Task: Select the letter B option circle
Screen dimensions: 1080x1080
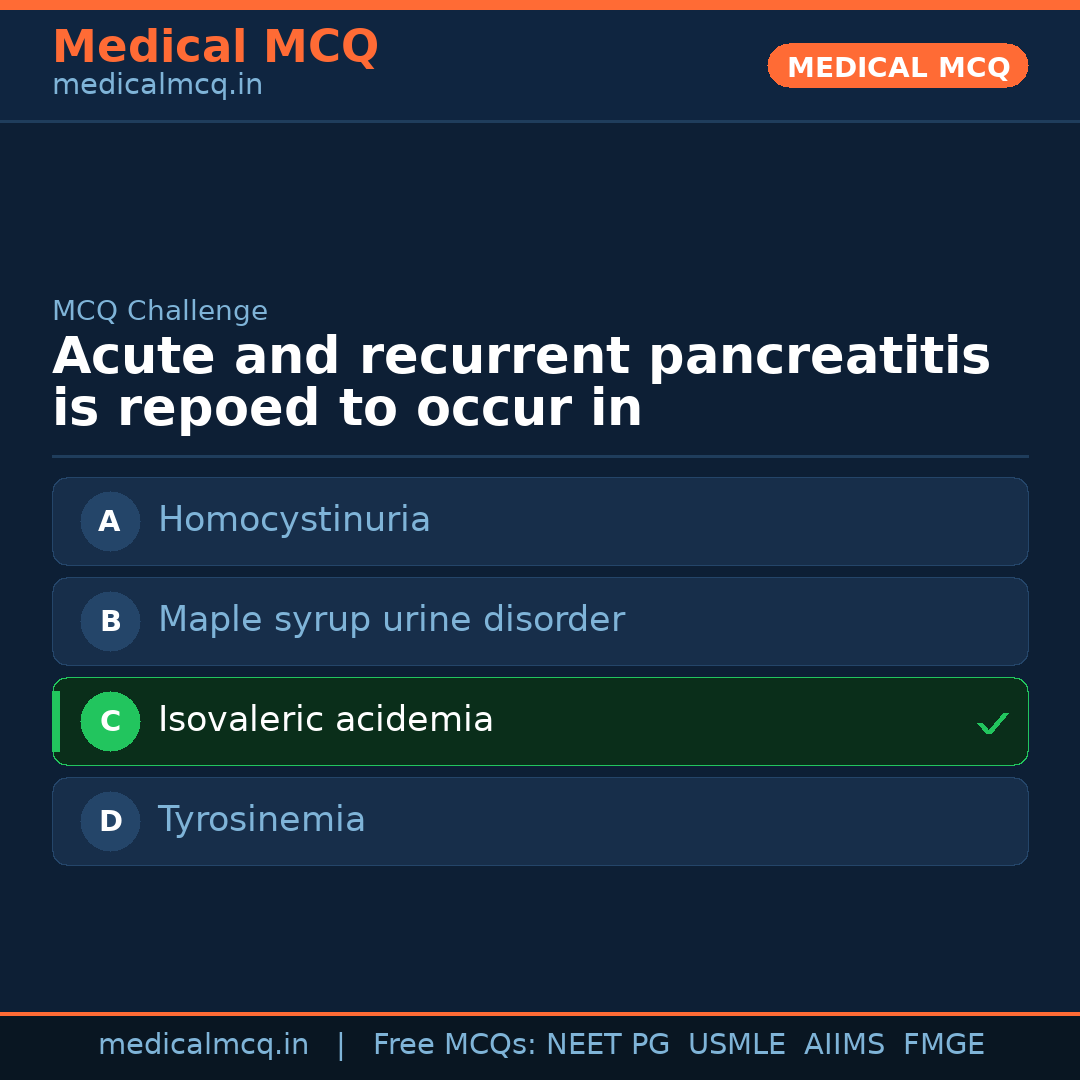Action: tap(110, 621)
